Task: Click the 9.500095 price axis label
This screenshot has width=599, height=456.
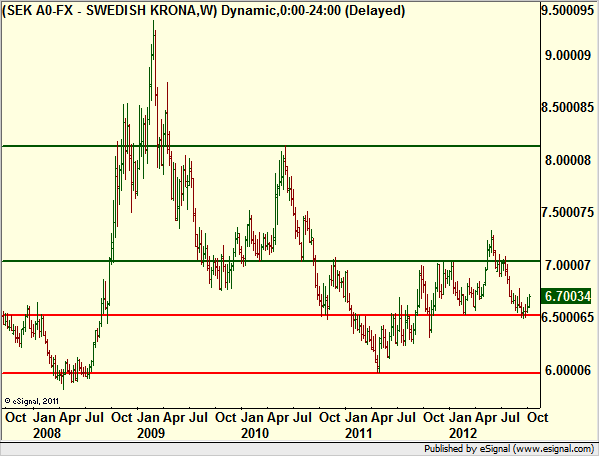Action: point(567,10)
